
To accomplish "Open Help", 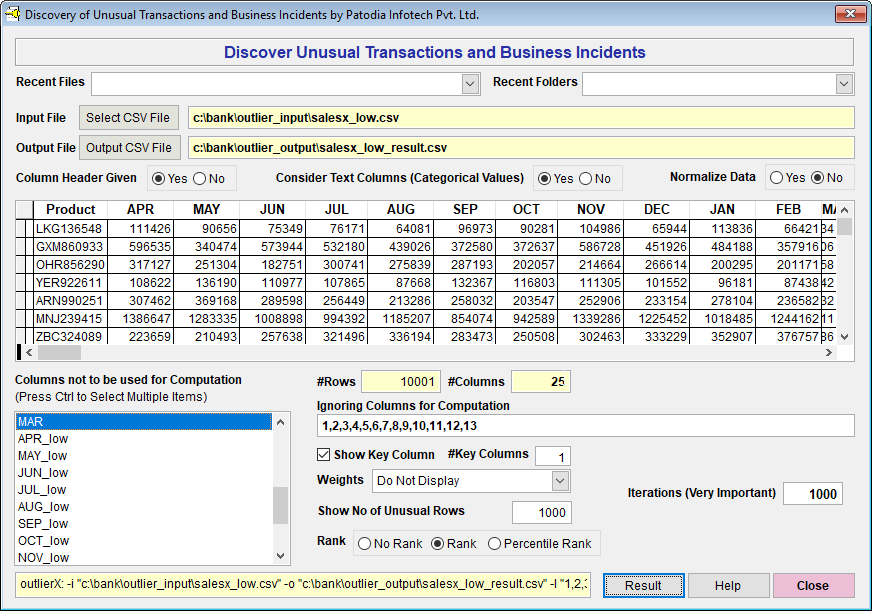I will [727, 586].
